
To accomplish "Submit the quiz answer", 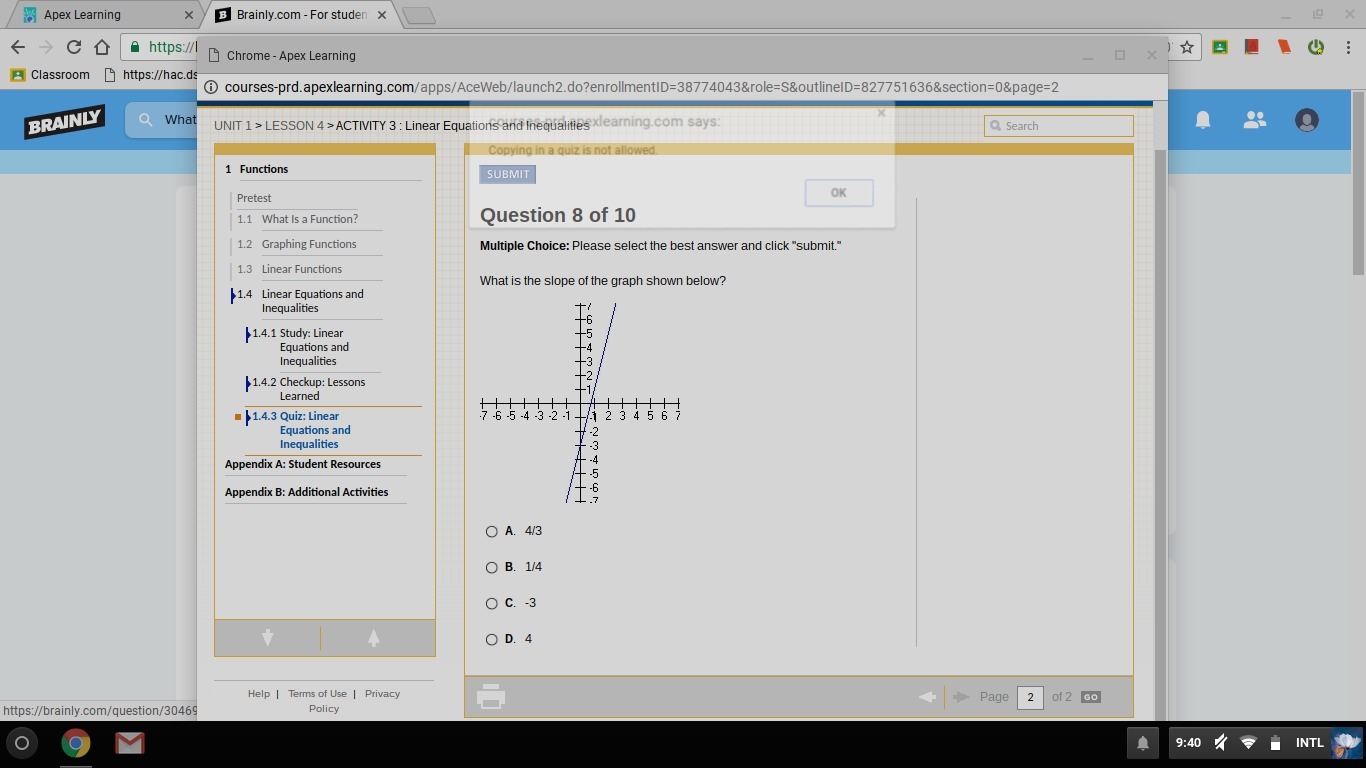I will (508, 174).
